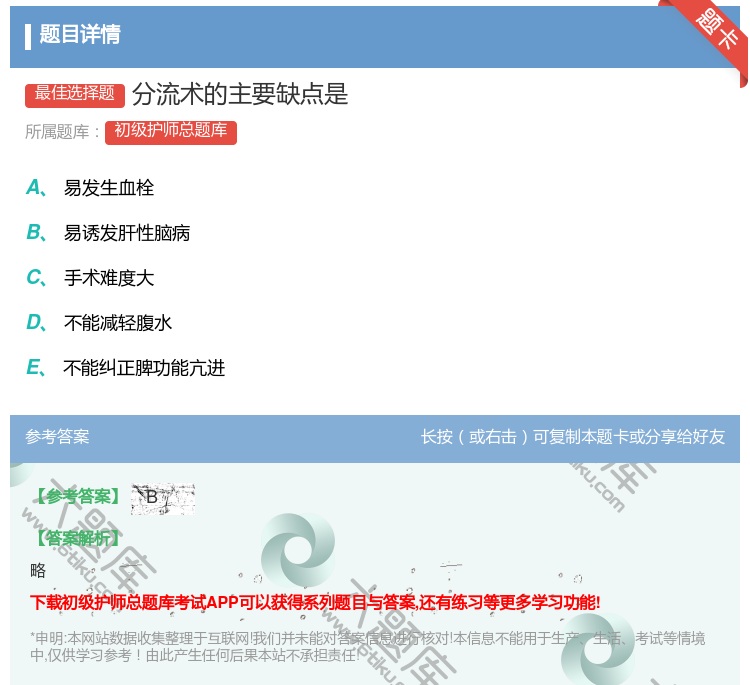Click the question text 分流术的主要缺点是
The height and width of the screenshot is (685, 750).
coord(240,94)
